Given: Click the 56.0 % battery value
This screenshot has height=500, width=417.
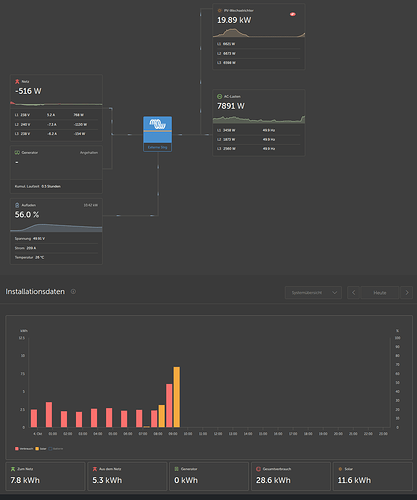Looking at the screenshot, I should click(x=27, y=215).
